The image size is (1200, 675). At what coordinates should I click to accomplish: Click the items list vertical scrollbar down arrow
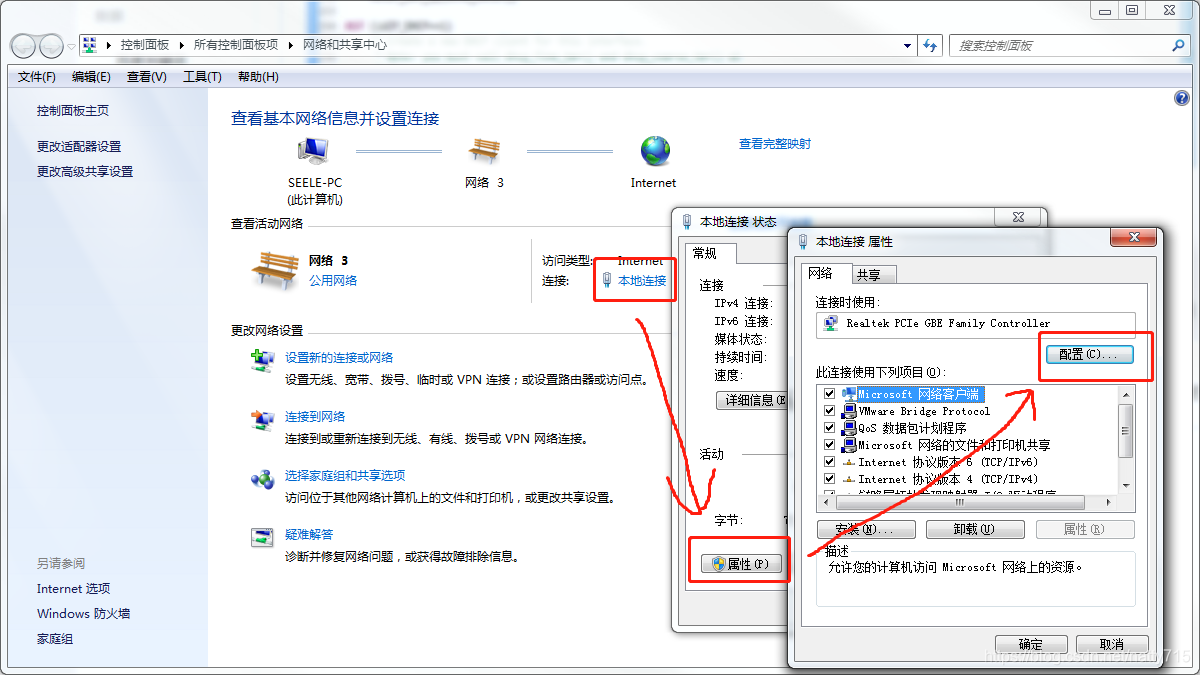click(1126, 486)
